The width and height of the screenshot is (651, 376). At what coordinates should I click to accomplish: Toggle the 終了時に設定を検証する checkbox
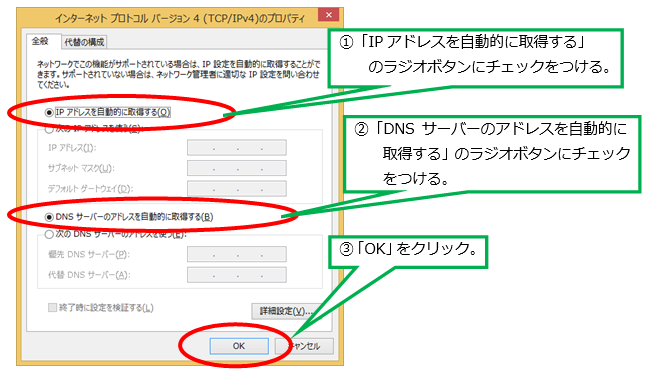[52, 308]
